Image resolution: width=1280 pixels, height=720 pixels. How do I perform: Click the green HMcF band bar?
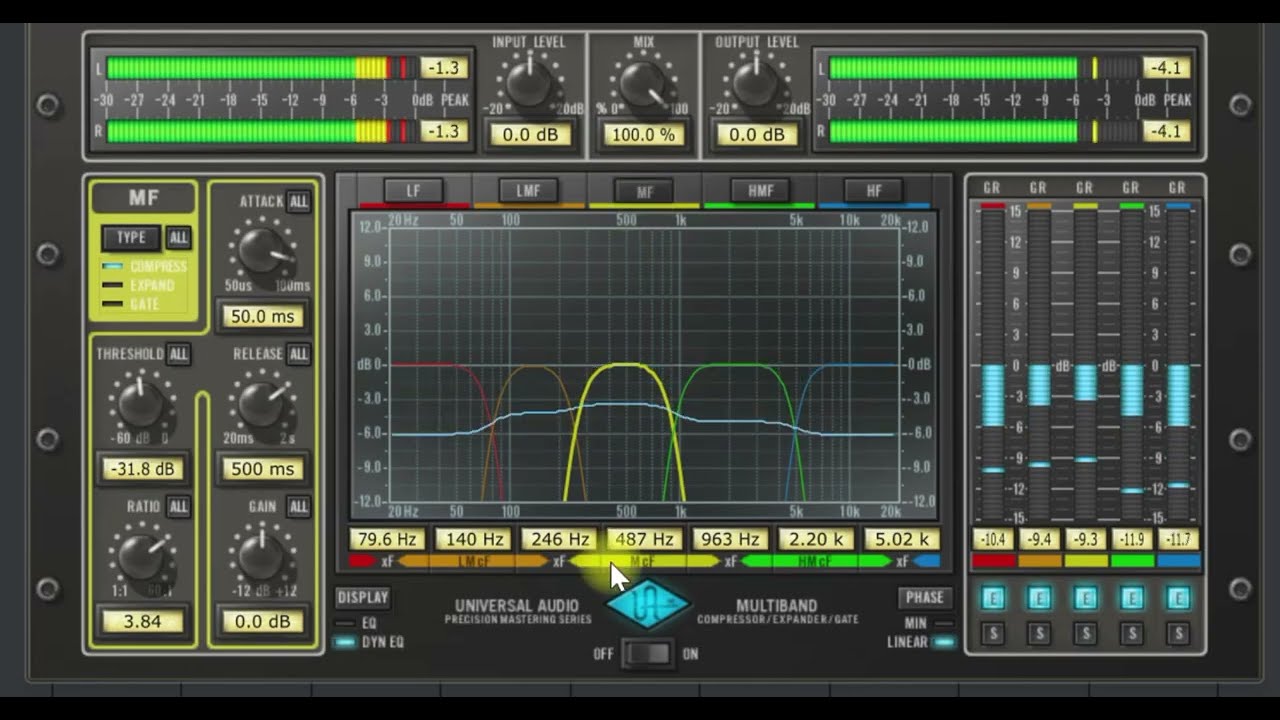[x=816, y=562]
